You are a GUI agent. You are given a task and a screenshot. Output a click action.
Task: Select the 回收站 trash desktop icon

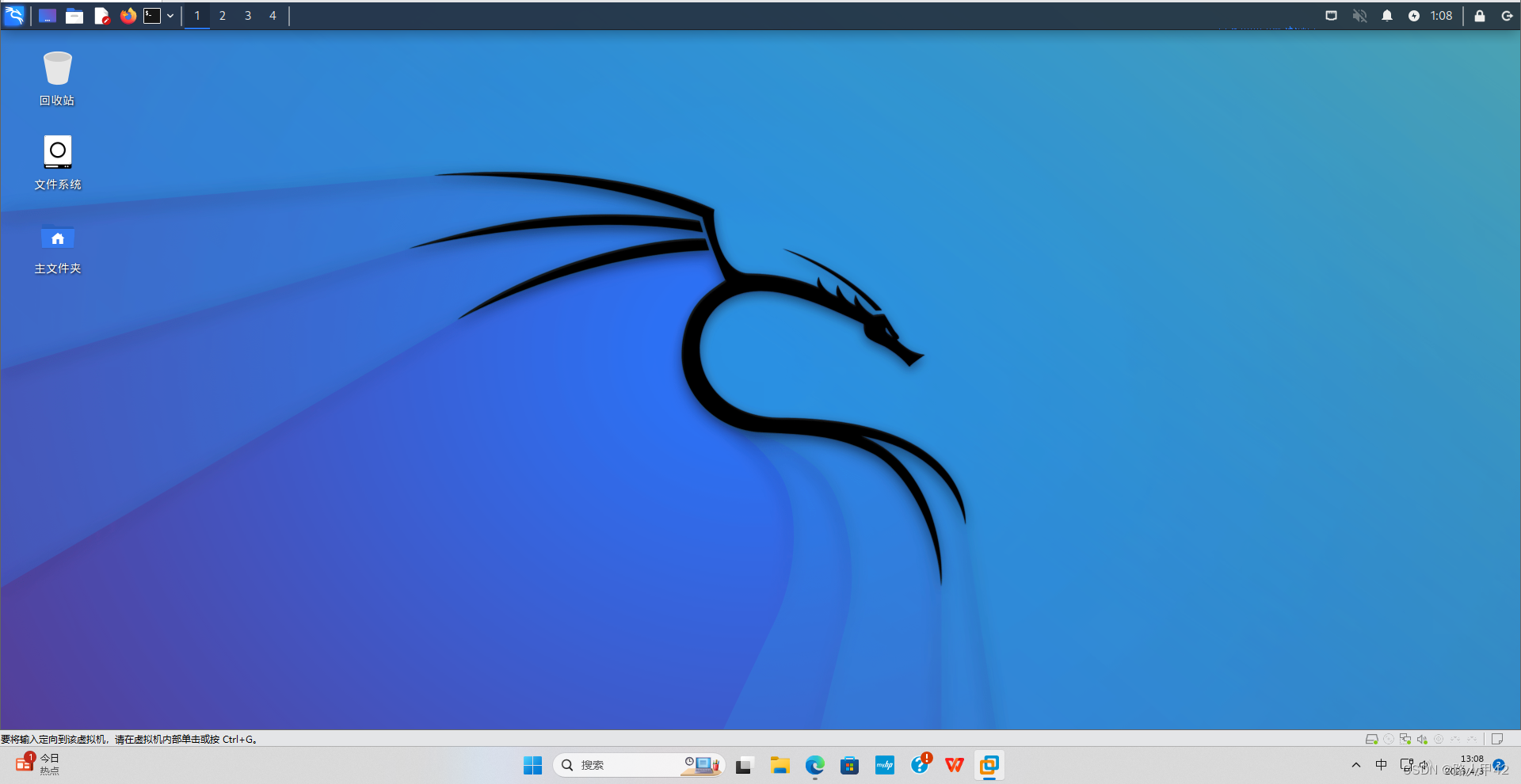click(57, 78)
